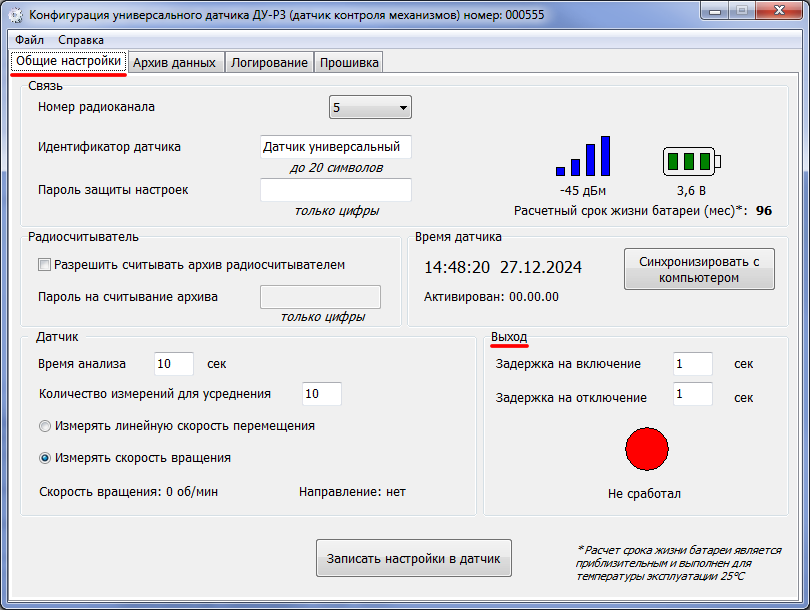Image resolution: width=810 pixels, height=610 pixels.
Task: Click the red output status indicator circle
Action: point(647,449)
